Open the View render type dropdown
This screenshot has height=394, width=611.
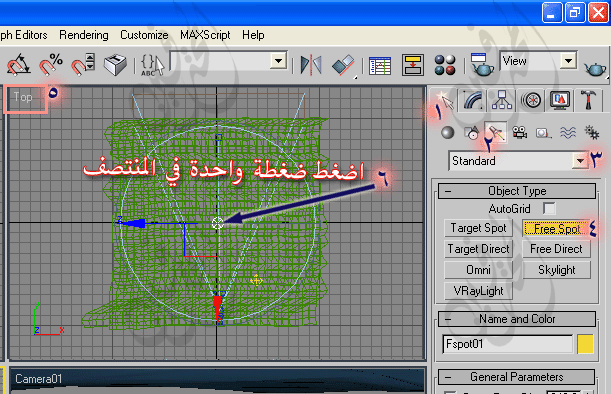[569, 61]
